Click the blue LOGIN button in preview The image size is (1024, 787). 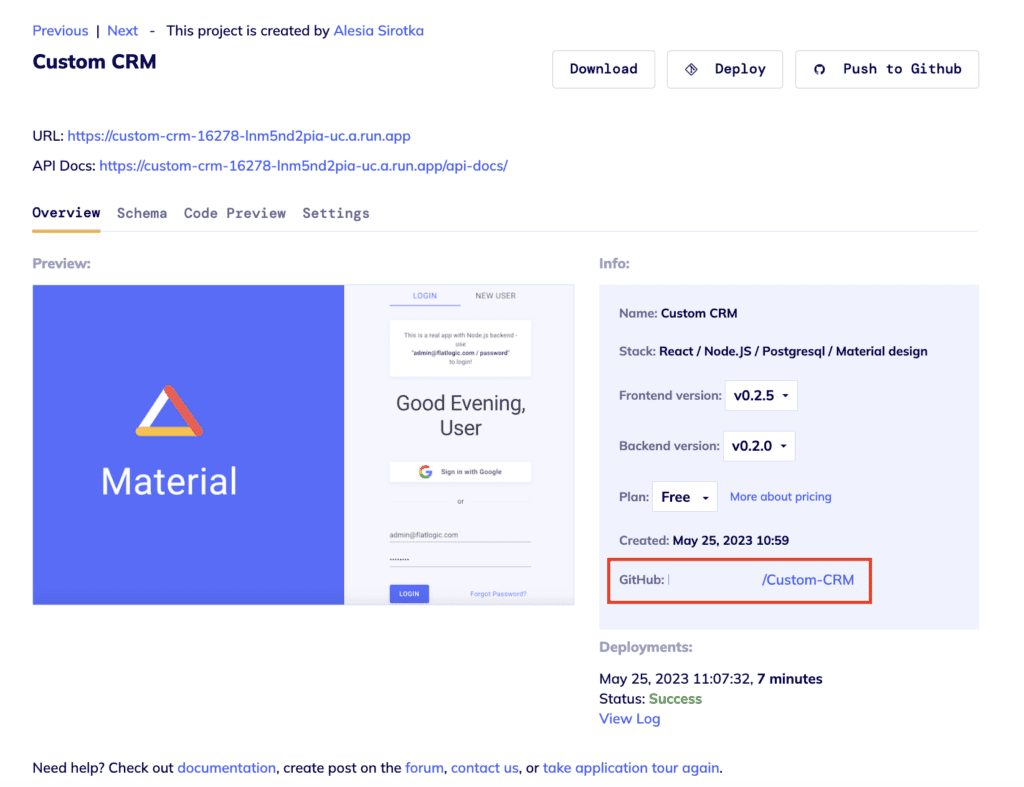409,594
